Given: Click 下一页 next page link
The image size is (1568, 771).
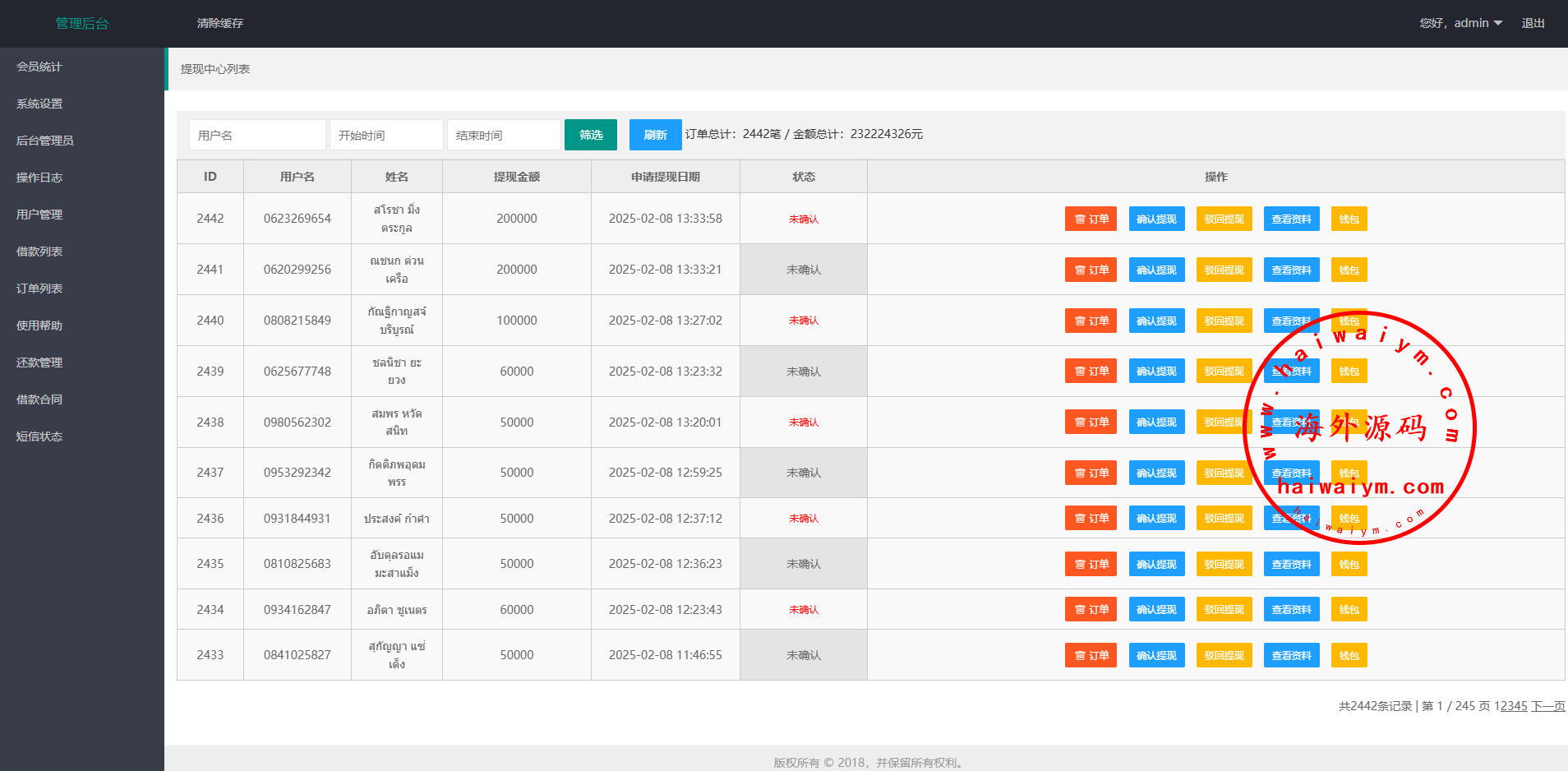Looking at the screenshot, I should click(x=1547, y=706).
